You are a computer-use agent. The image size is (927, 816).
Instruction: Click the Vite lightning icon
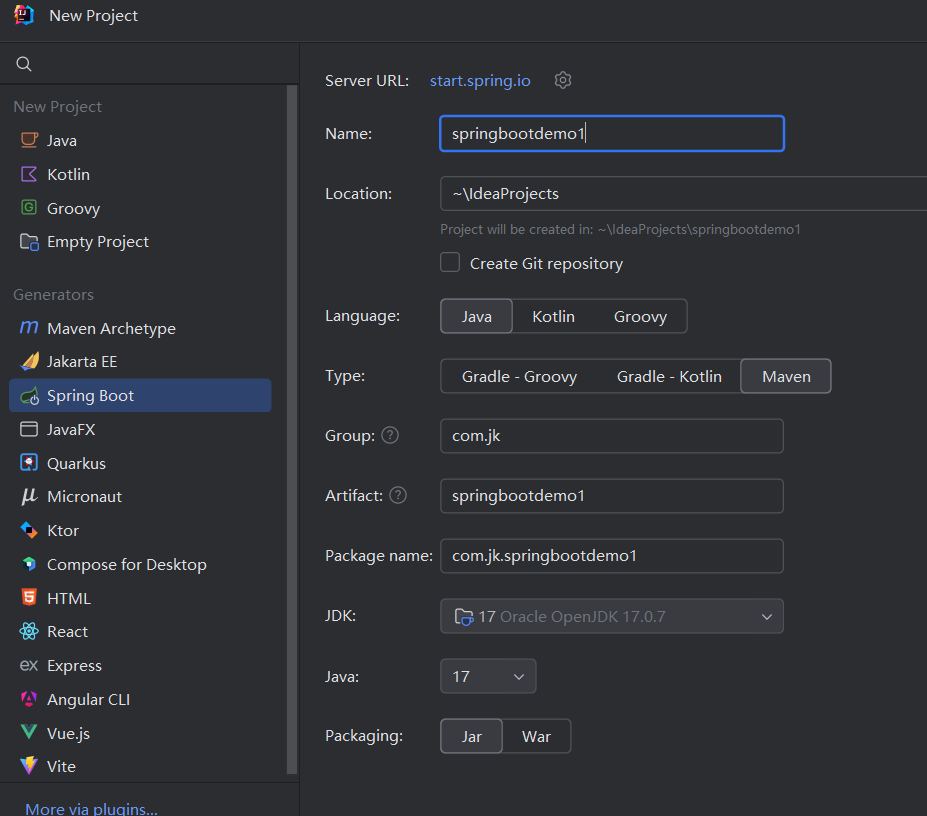tap(29, 766)
